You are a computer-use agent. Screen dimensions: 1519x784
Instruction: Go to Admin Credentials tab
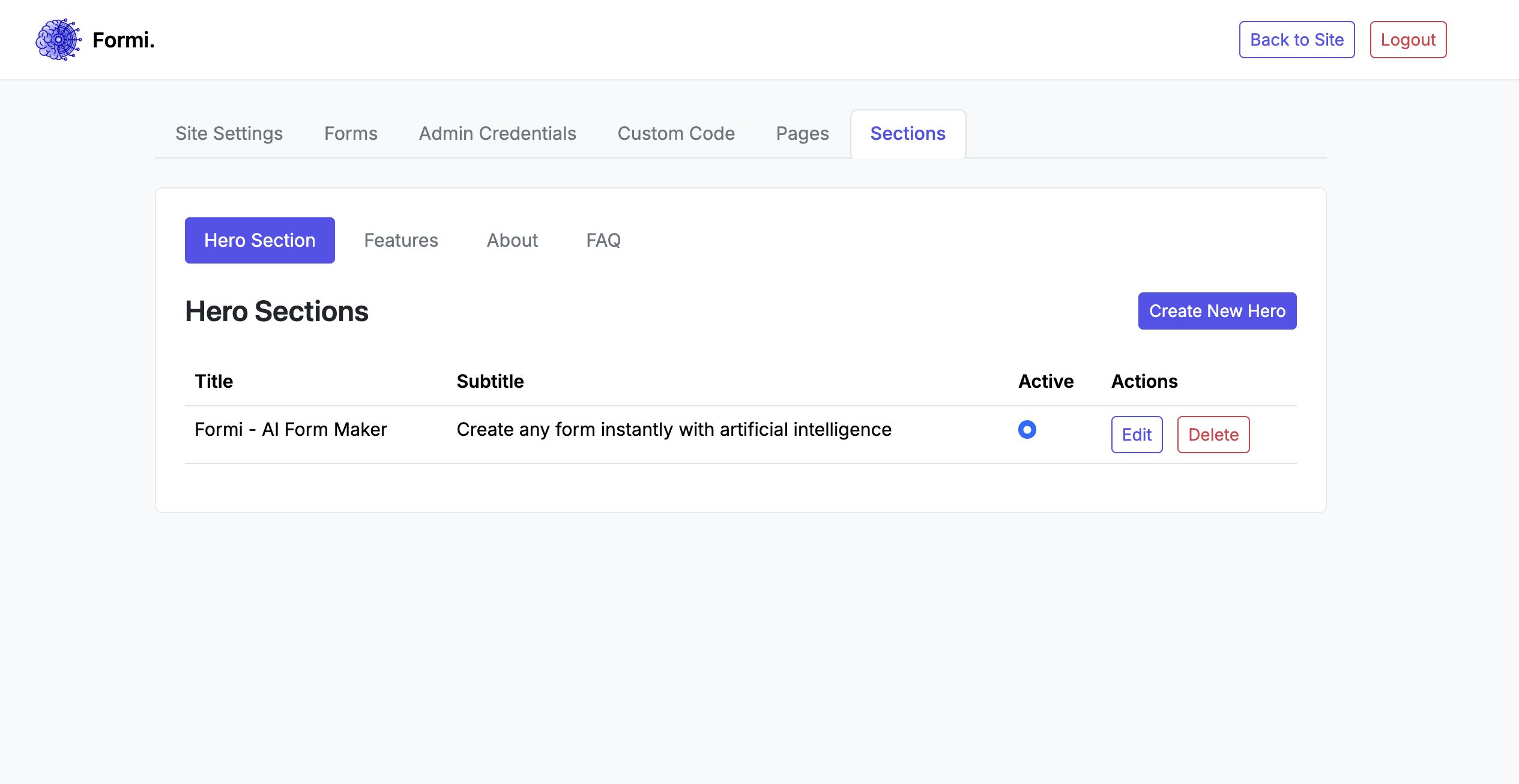point(497,133)
